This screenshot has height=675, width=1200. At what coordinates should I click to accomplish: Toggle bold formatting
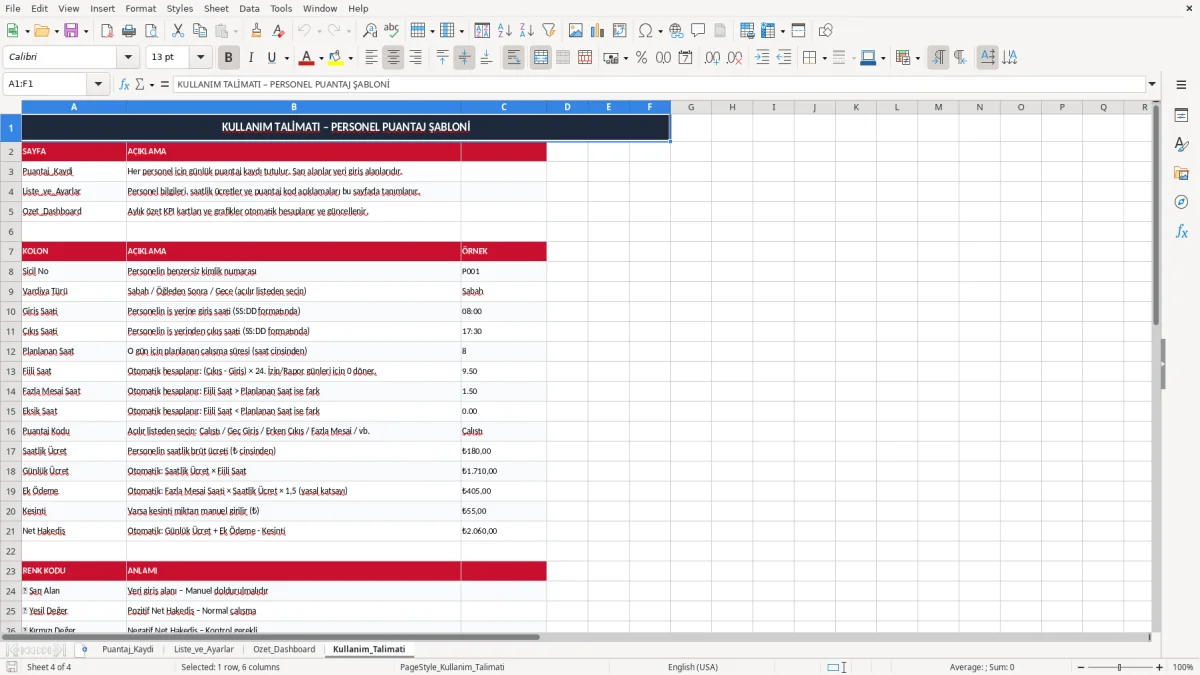(x=229, y=58)
